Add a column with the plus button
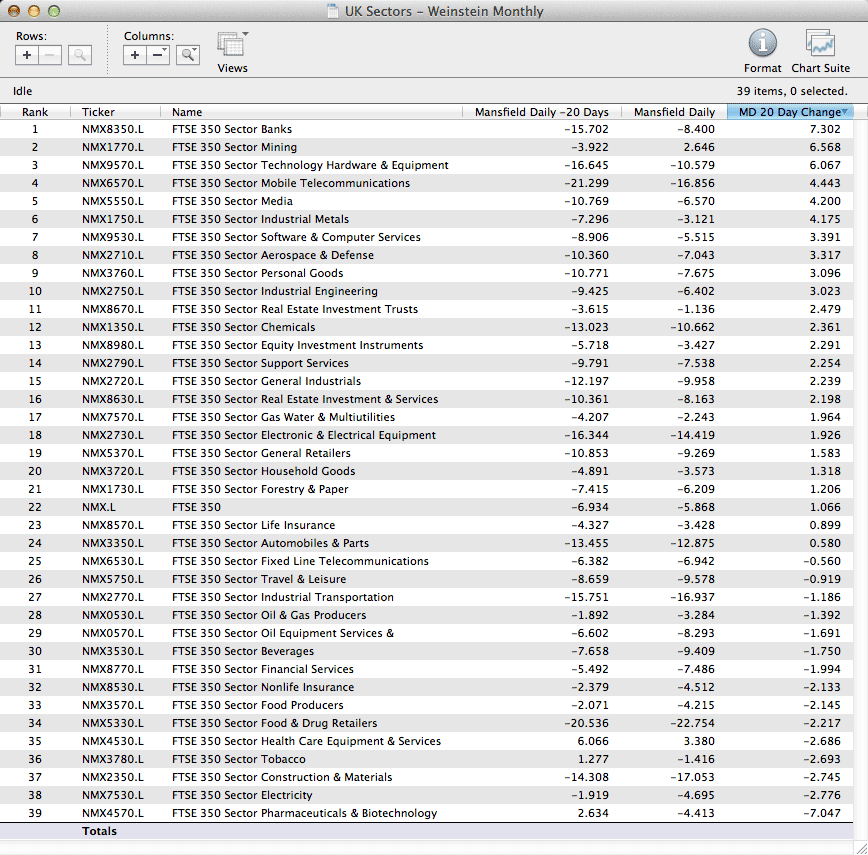The height and width of the screenshot is (855, 868). [135, 56]
